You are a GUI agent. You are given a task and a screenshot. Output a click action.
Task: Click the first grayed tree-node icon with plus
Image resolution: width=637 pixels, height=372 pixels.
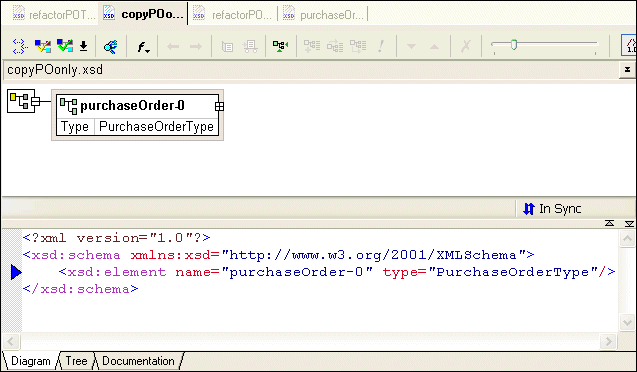(312, 46)
